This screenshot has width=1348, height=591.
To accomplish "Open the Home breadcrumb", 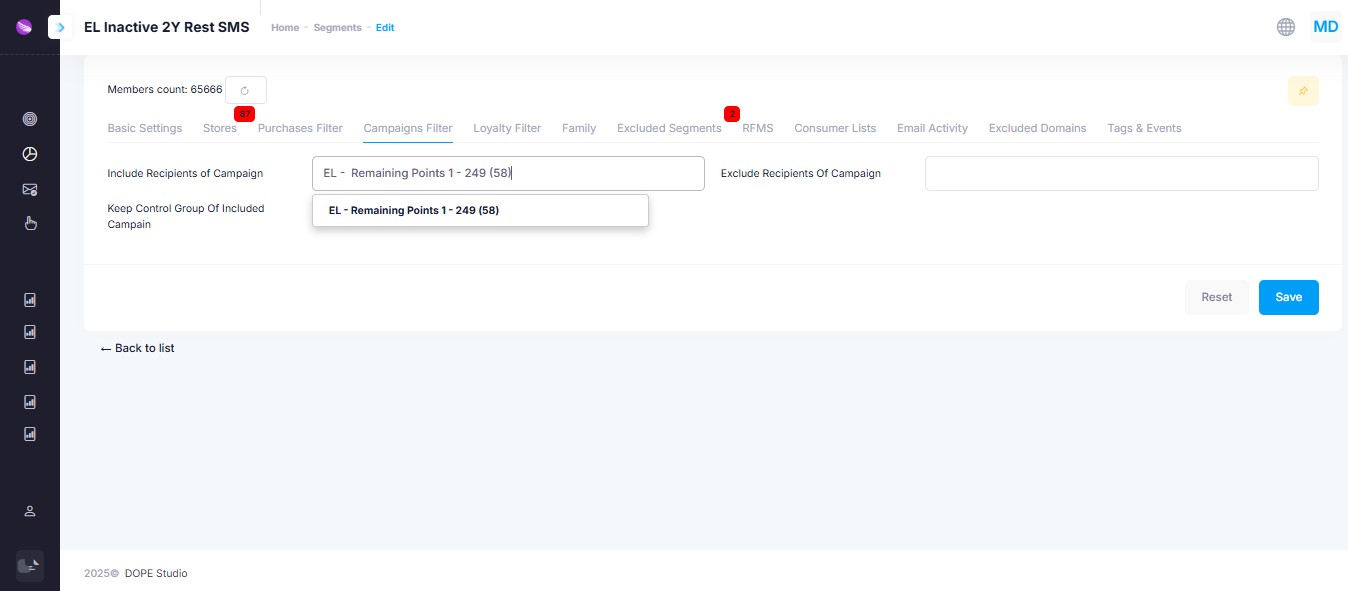I will (285, 28).
